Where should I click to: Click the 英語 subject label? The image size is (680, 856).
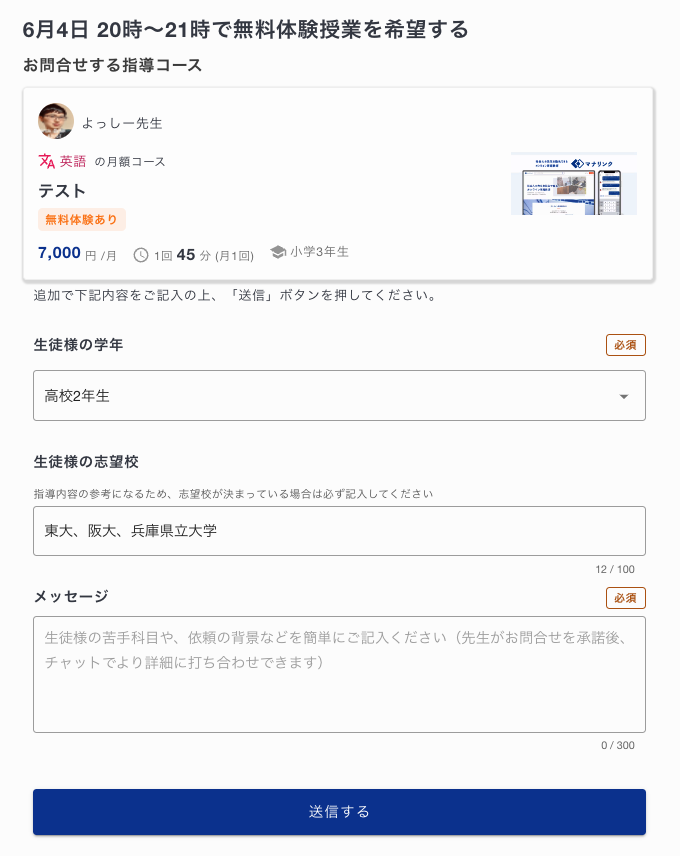(x=73, y=162)
